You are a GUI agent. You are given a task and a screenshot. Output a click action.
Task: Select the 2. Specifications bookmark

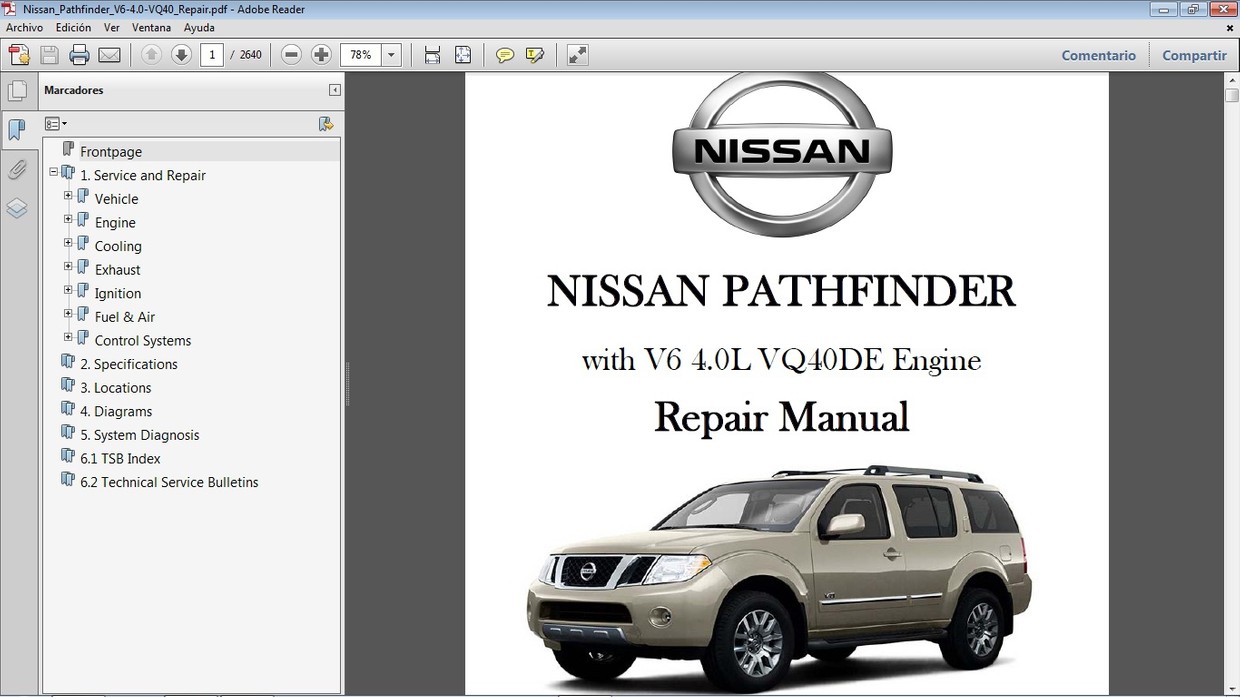(x=129, y=364)
